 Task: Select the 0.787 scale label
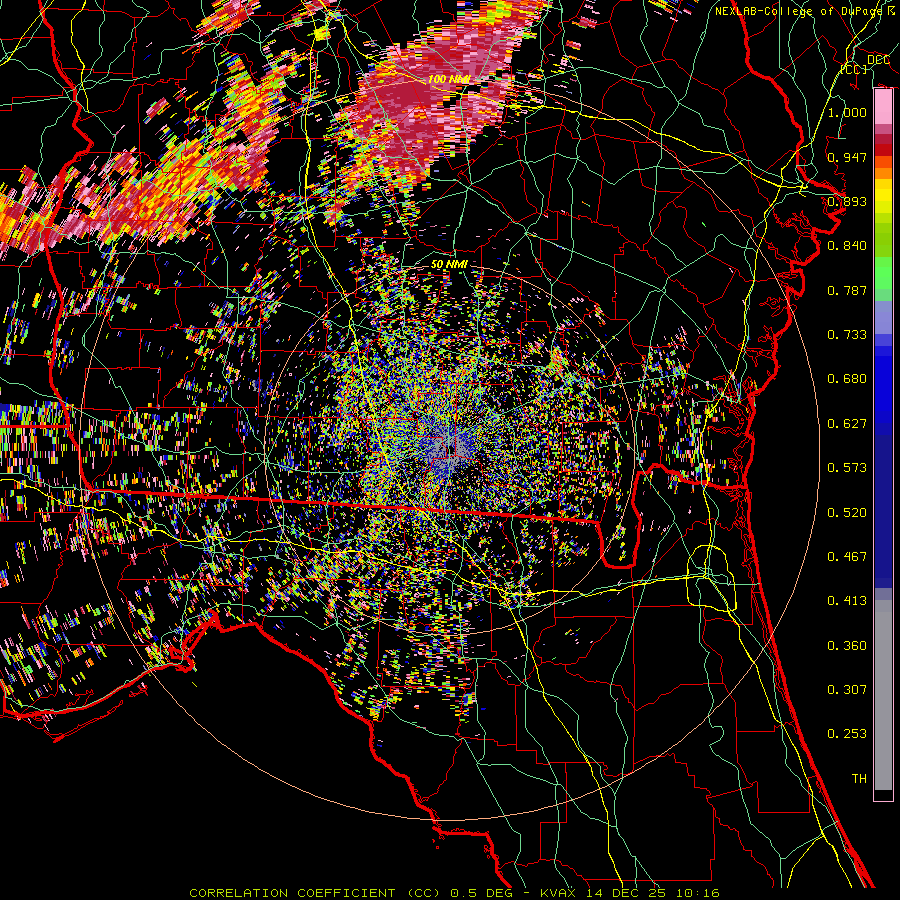pos(847,290)
